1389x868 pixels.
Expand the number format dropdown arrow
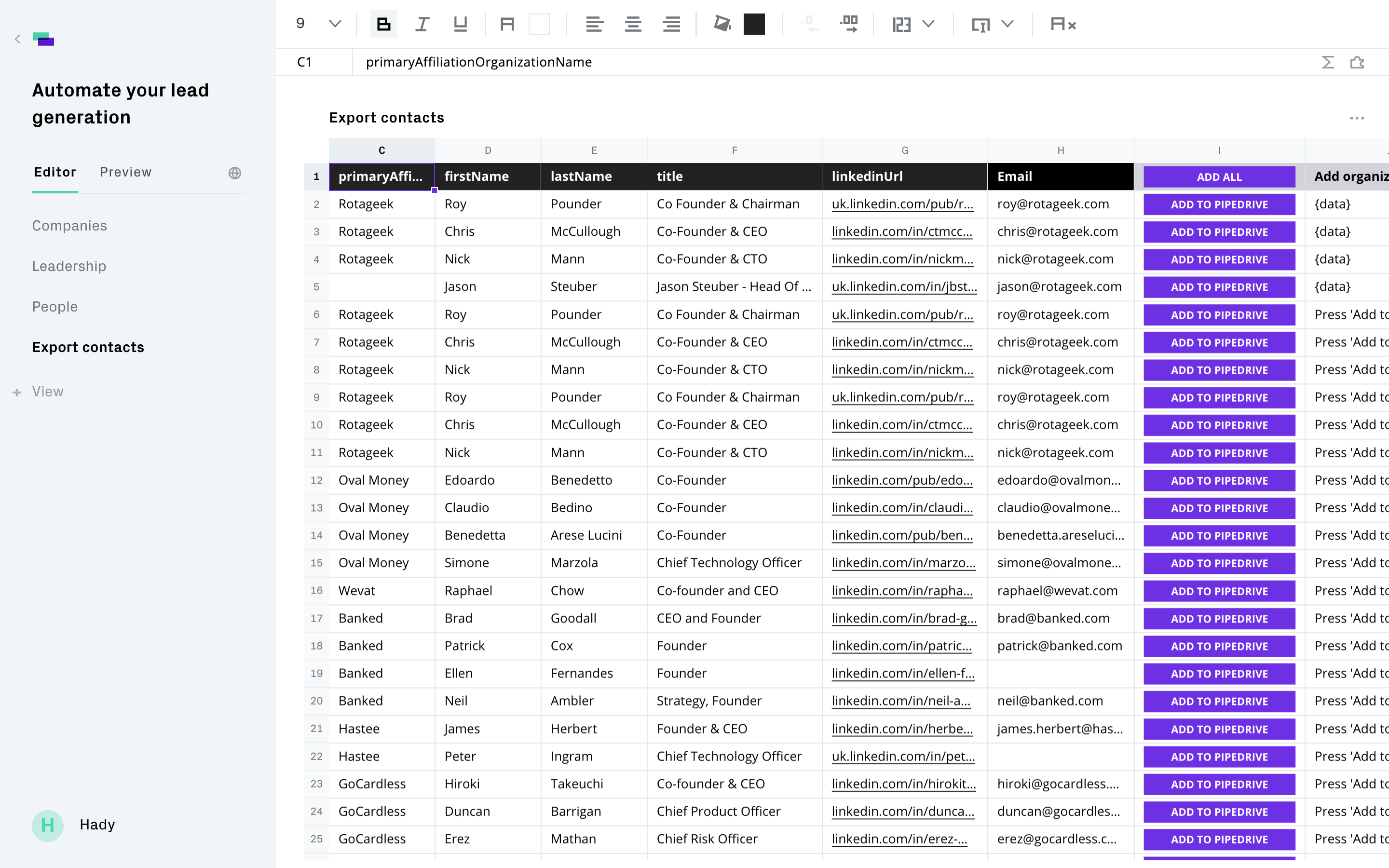[929, 24]
